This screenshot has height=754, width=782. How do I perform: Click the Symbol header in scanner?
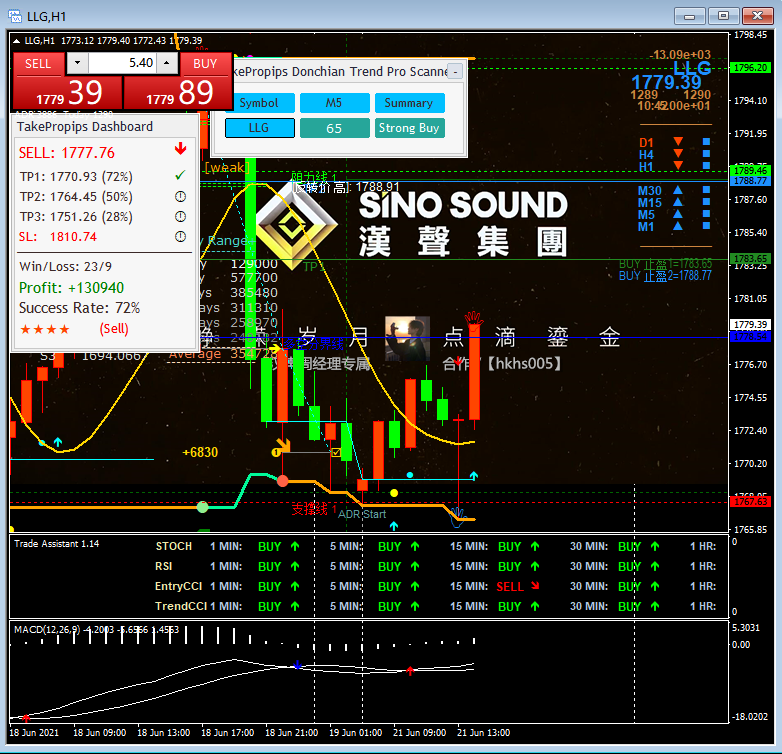click(259, 103)
